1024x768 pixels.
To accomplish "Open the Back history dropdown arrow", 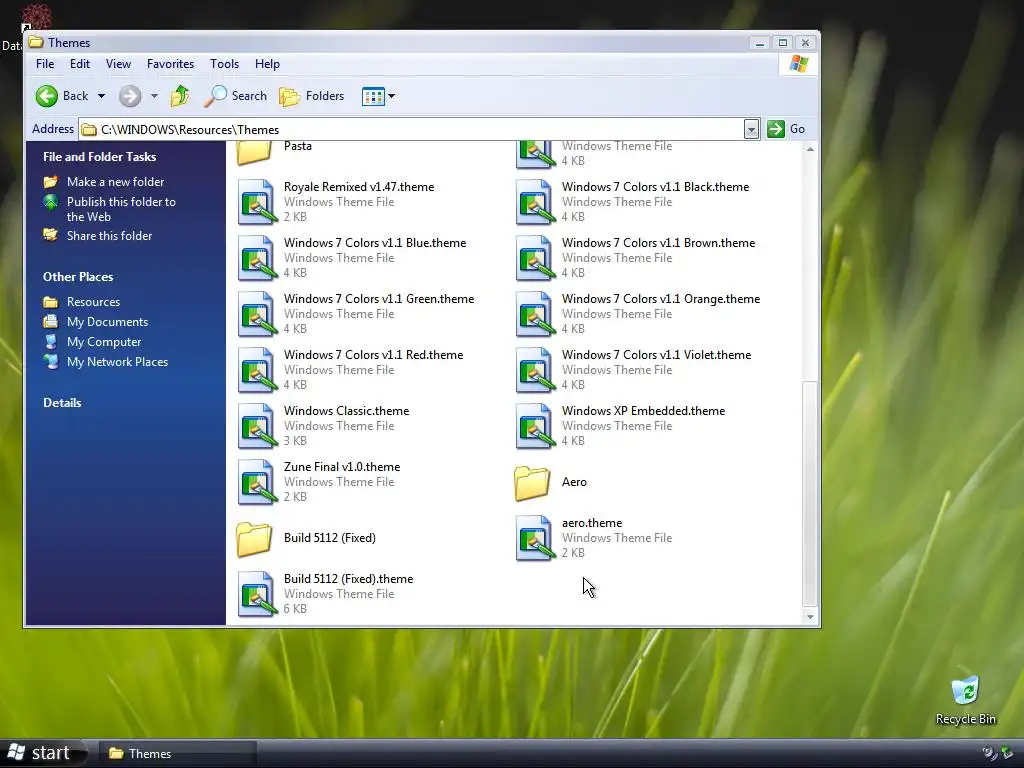I will (101, 96).
